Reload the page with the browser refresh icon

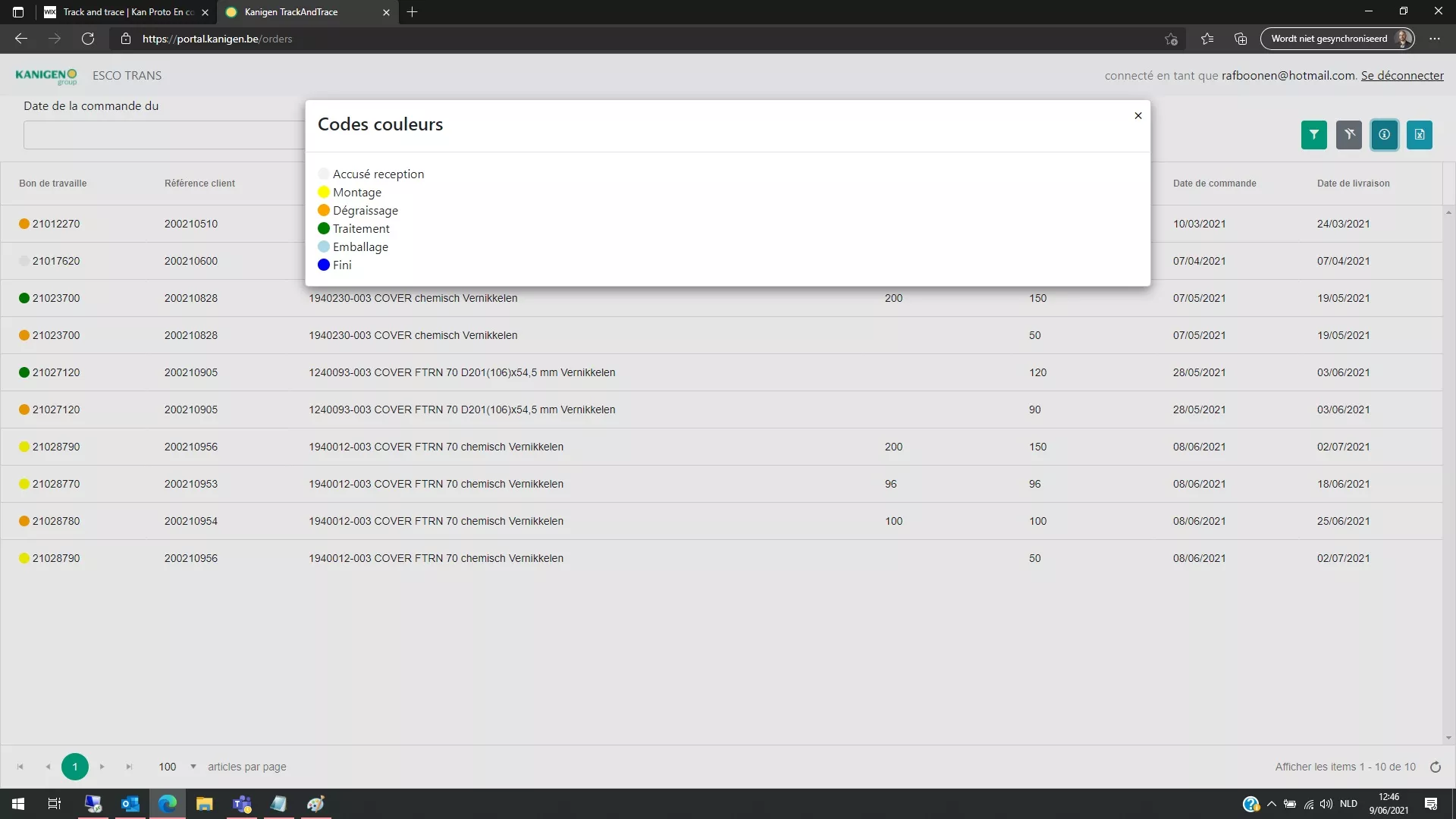[88, 39]
